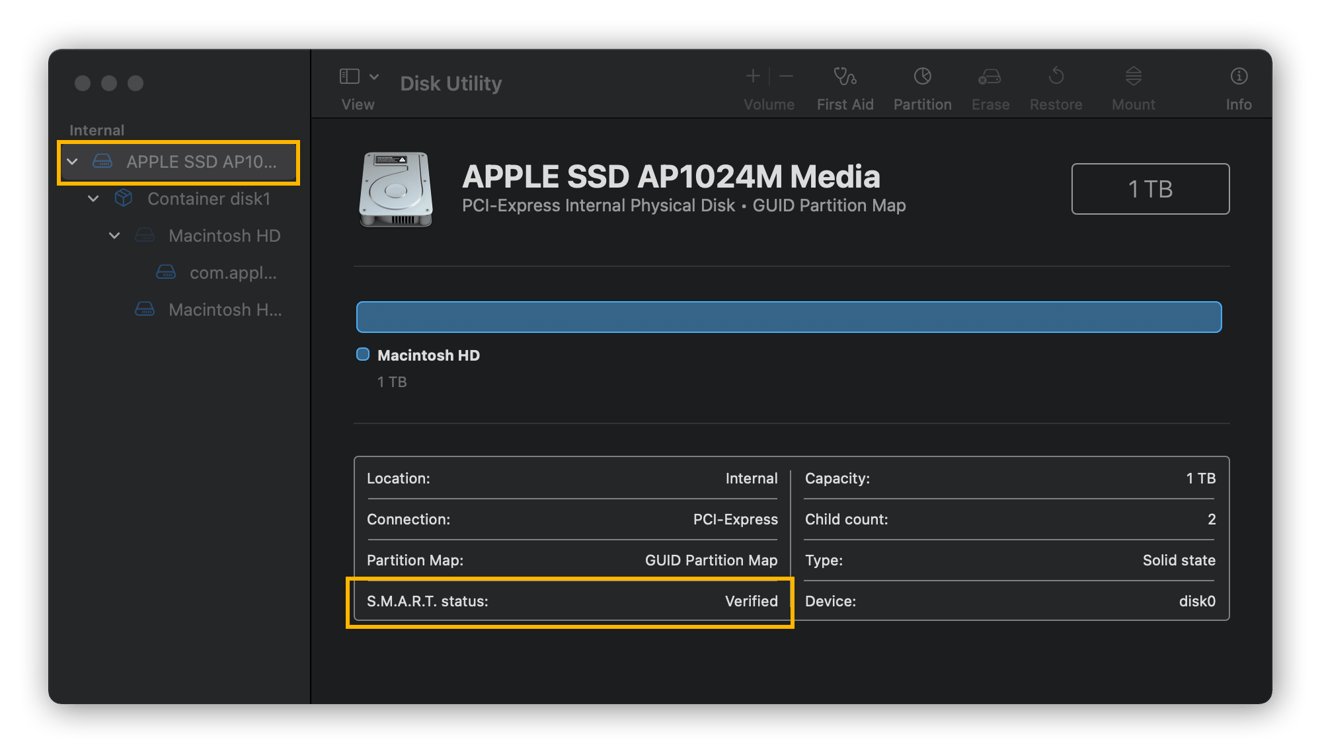Screen dimensions: 1320x753
Task: Collapse the APPLE SSD disk tree
Action: (x=72, y=162)
